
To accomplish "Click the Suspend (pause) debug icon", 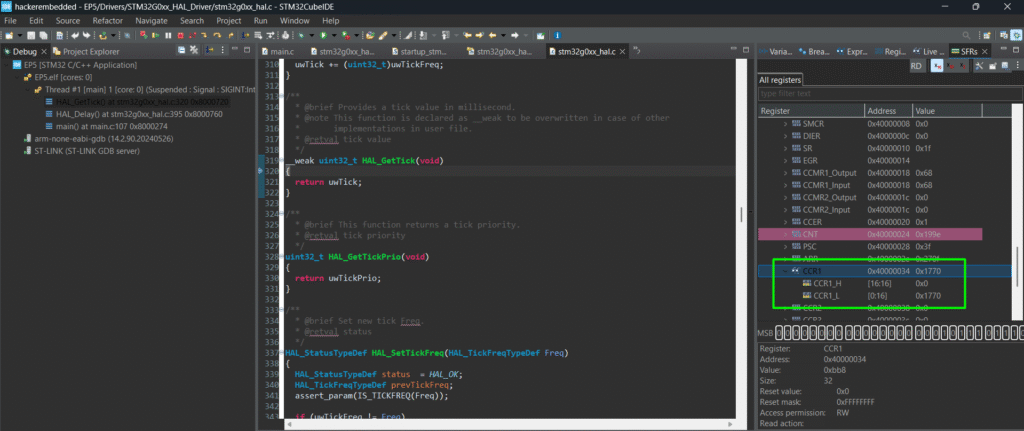I will coord(168,35).
